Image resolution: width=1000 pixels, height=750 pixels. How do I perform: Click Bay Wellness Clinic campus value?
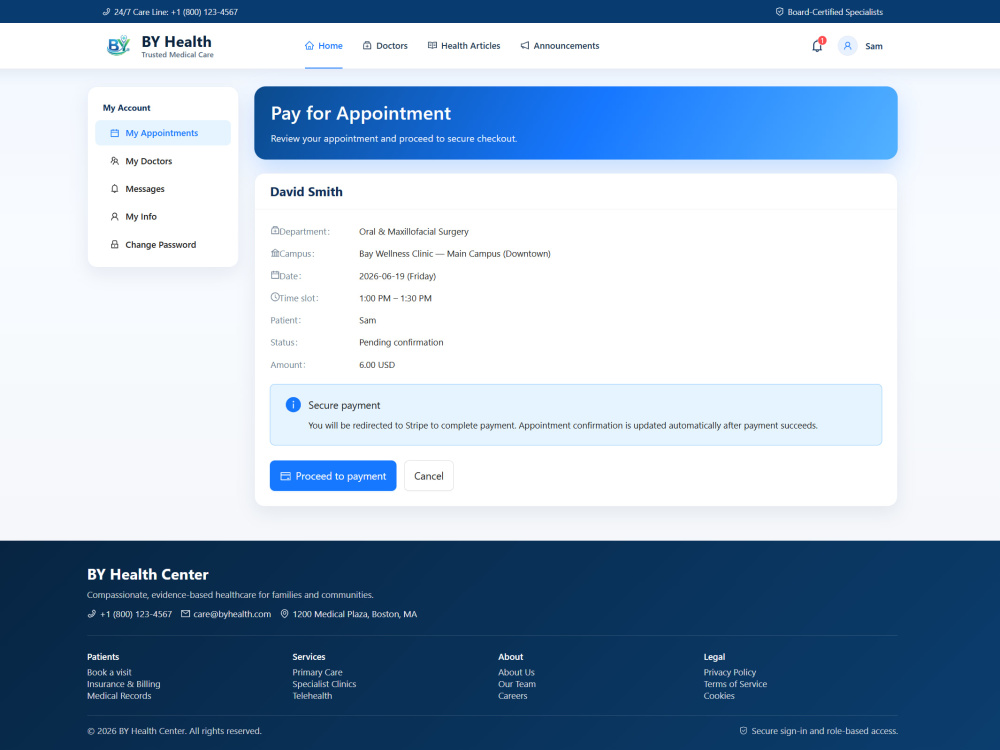coord(455,254)
